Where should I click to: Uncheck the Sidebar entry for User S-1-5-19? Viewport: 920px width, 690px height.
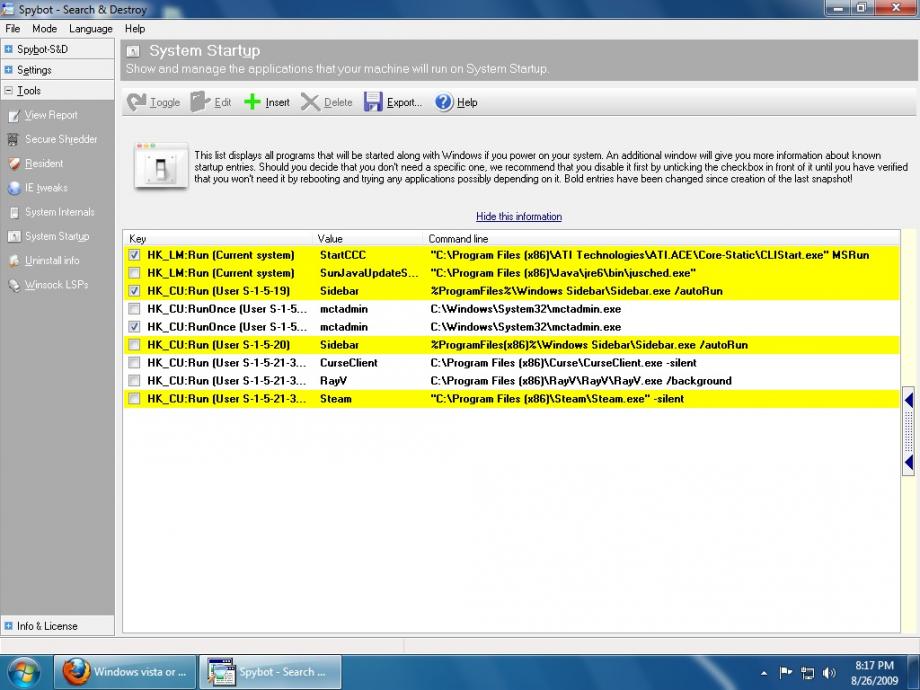(134, 291)
